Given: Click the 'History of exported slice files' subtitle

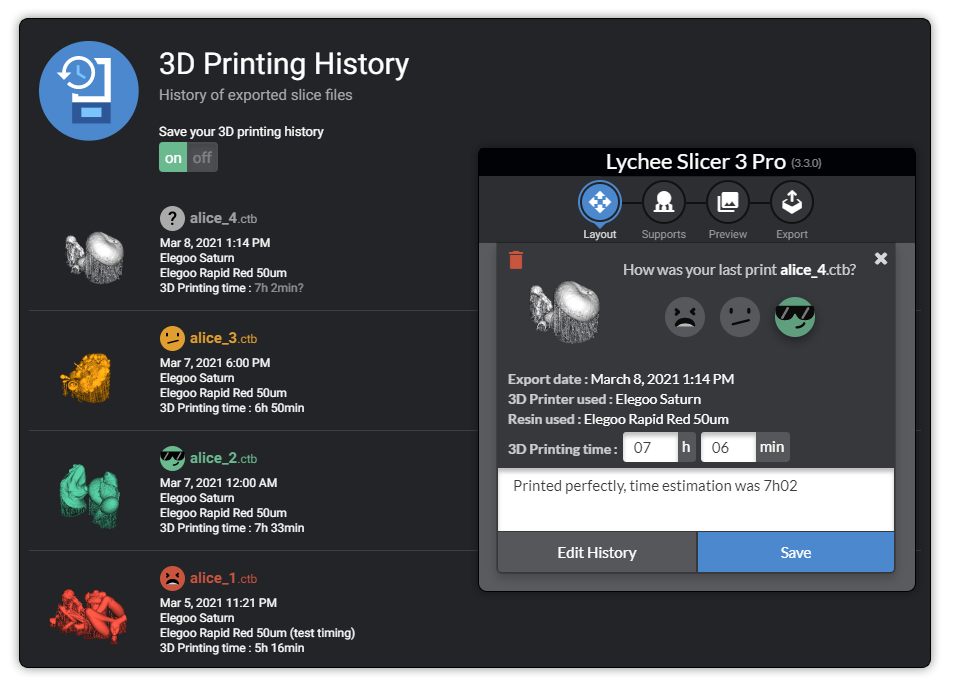Looking at the screenshot, I should click(255, 95).
